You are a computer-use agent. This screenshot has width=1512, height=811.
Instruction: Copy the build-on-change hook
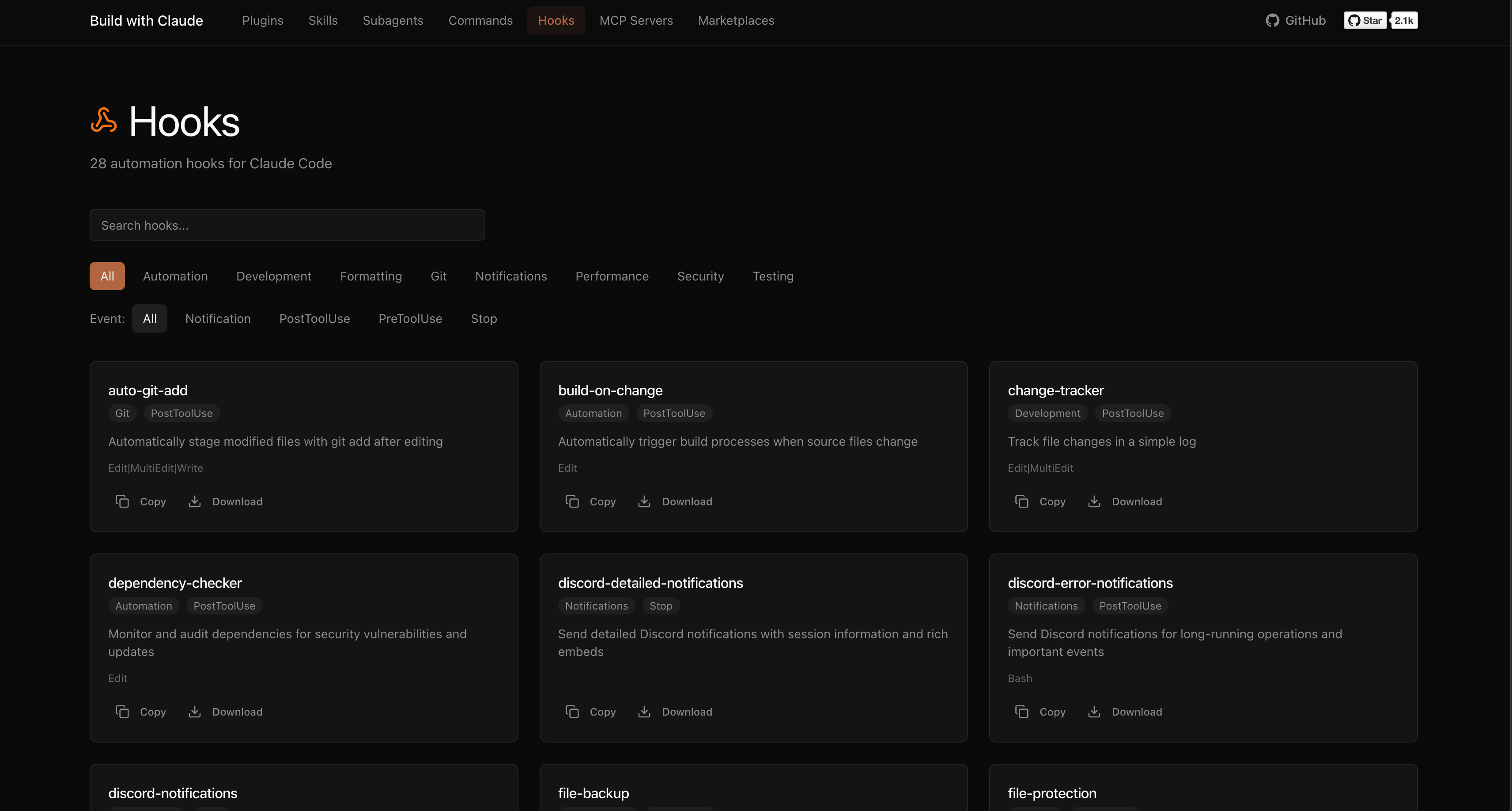(x=590, y=501)
